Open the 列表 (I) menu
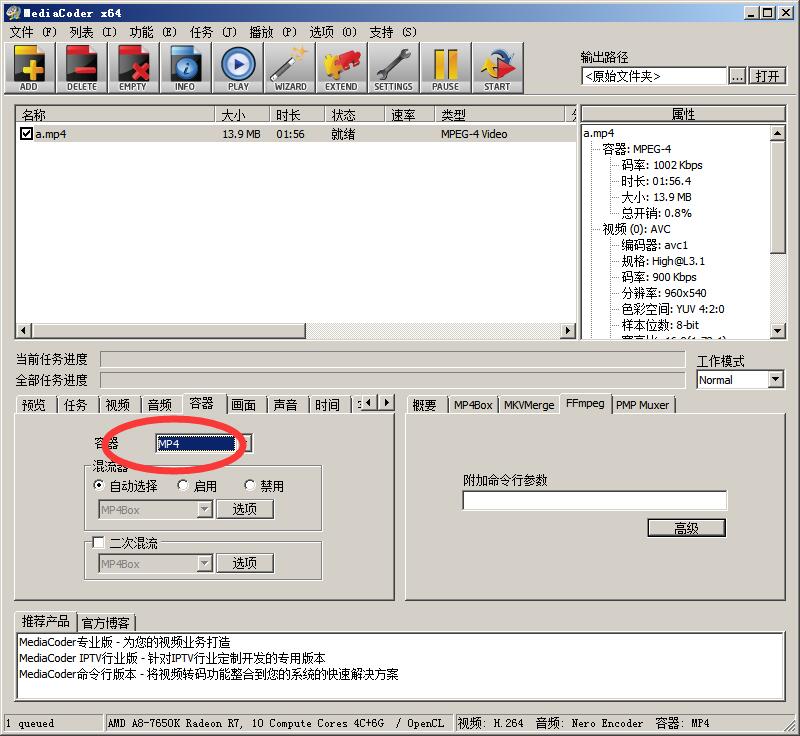 [93, 32]
